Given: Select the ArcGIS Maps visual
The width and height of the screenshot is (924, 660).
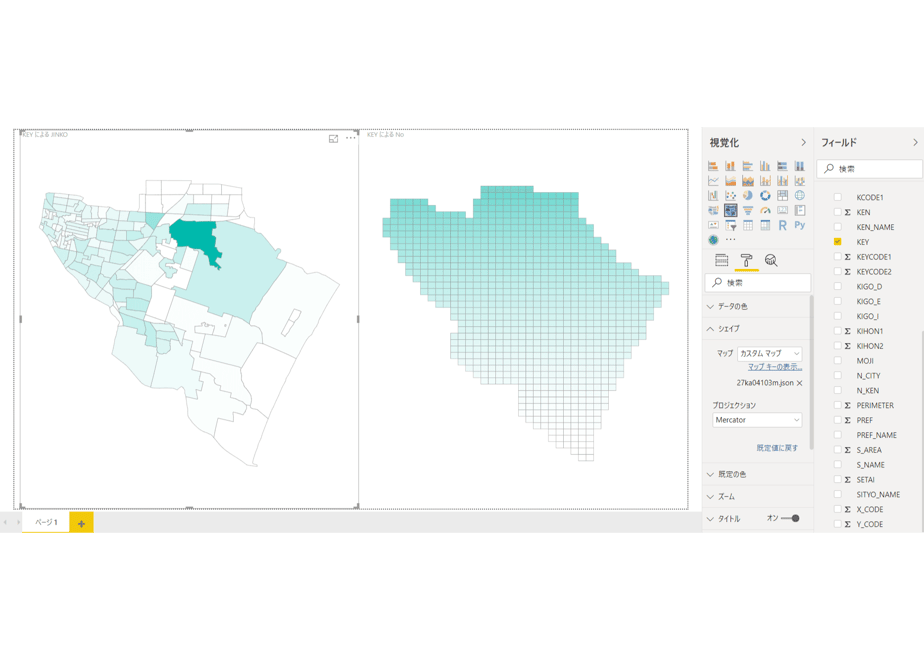Looking at the screenshot, I should [x=713, y=240].
